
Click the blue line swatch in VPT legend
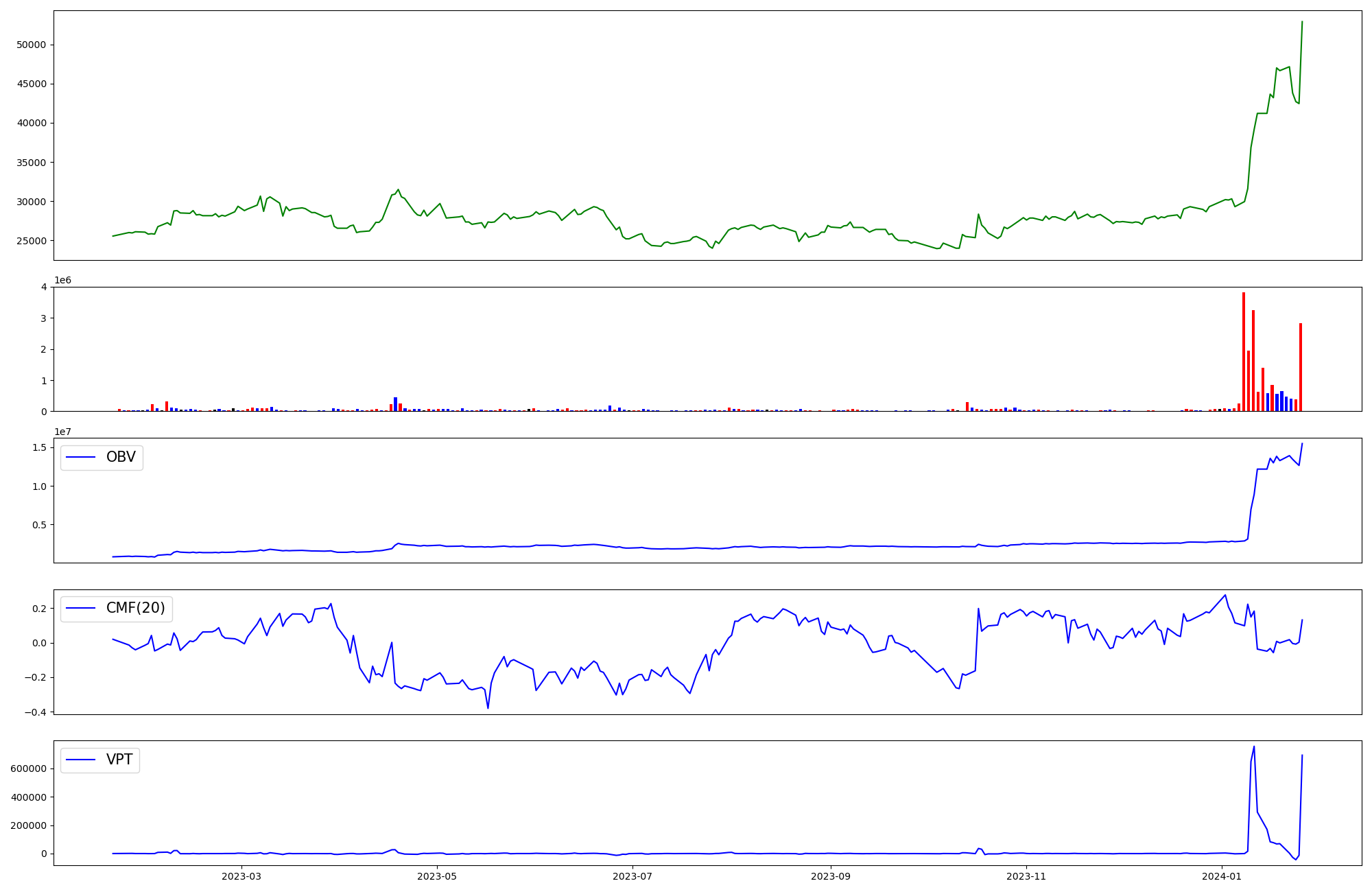click(x=82, y=760)
